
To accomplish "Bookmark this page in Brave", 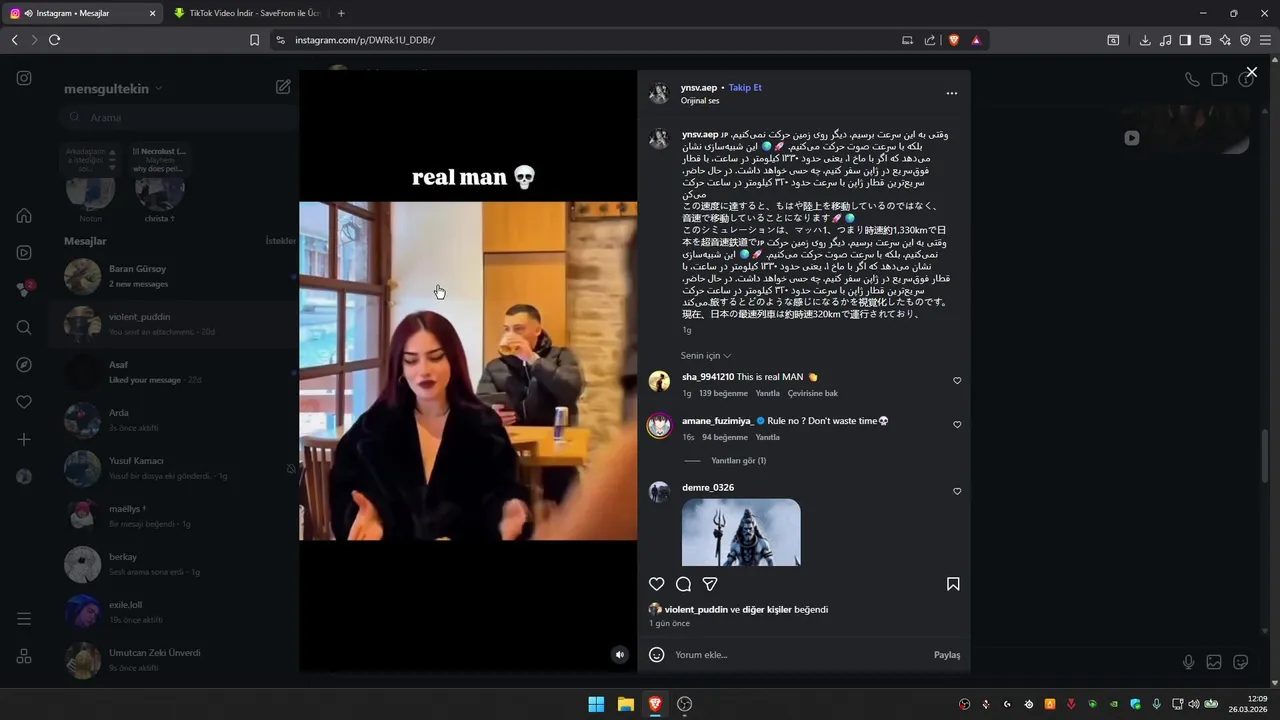I will [x=254, y=40].
